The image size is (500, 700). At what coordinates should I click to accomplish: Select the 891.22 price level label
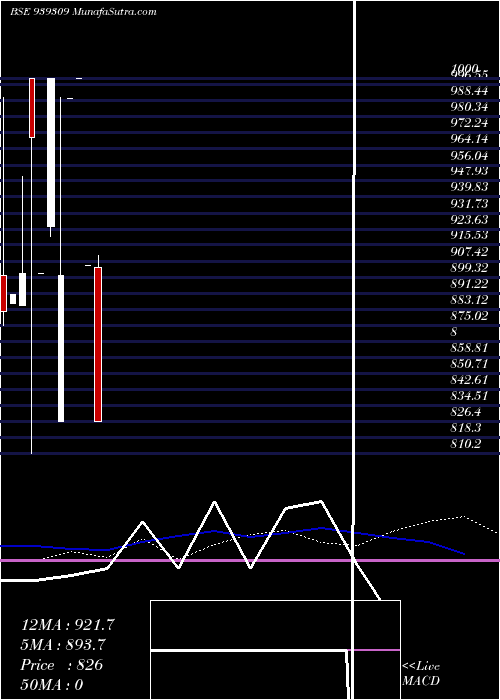(469, 284)
